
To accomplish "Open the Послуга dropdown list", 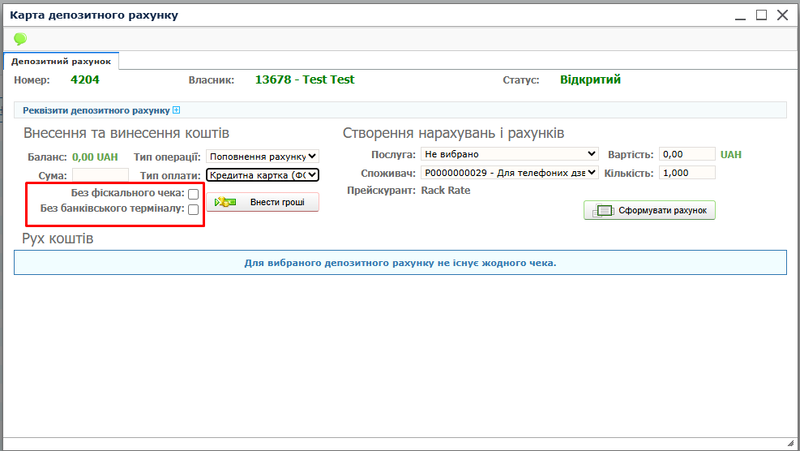I will (510, 155).
